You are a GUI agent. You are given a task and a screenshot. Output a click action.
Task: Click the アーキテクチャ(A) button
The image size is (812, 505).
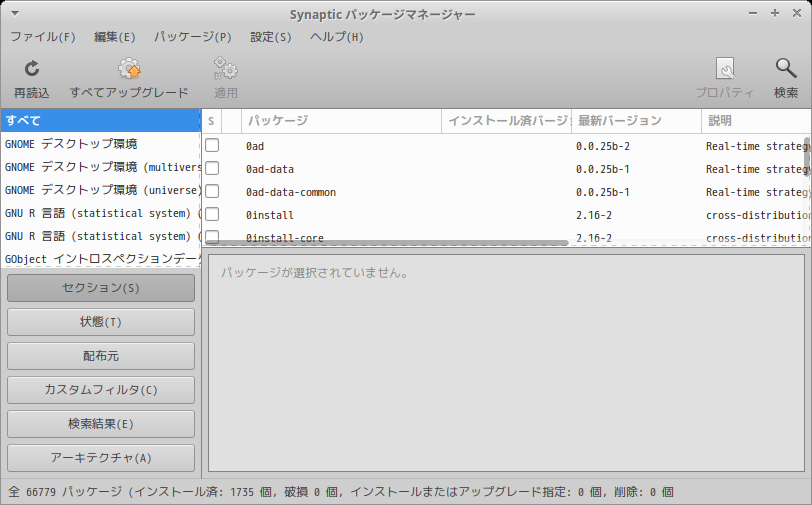pyautogui.click(x=101, y=458)
